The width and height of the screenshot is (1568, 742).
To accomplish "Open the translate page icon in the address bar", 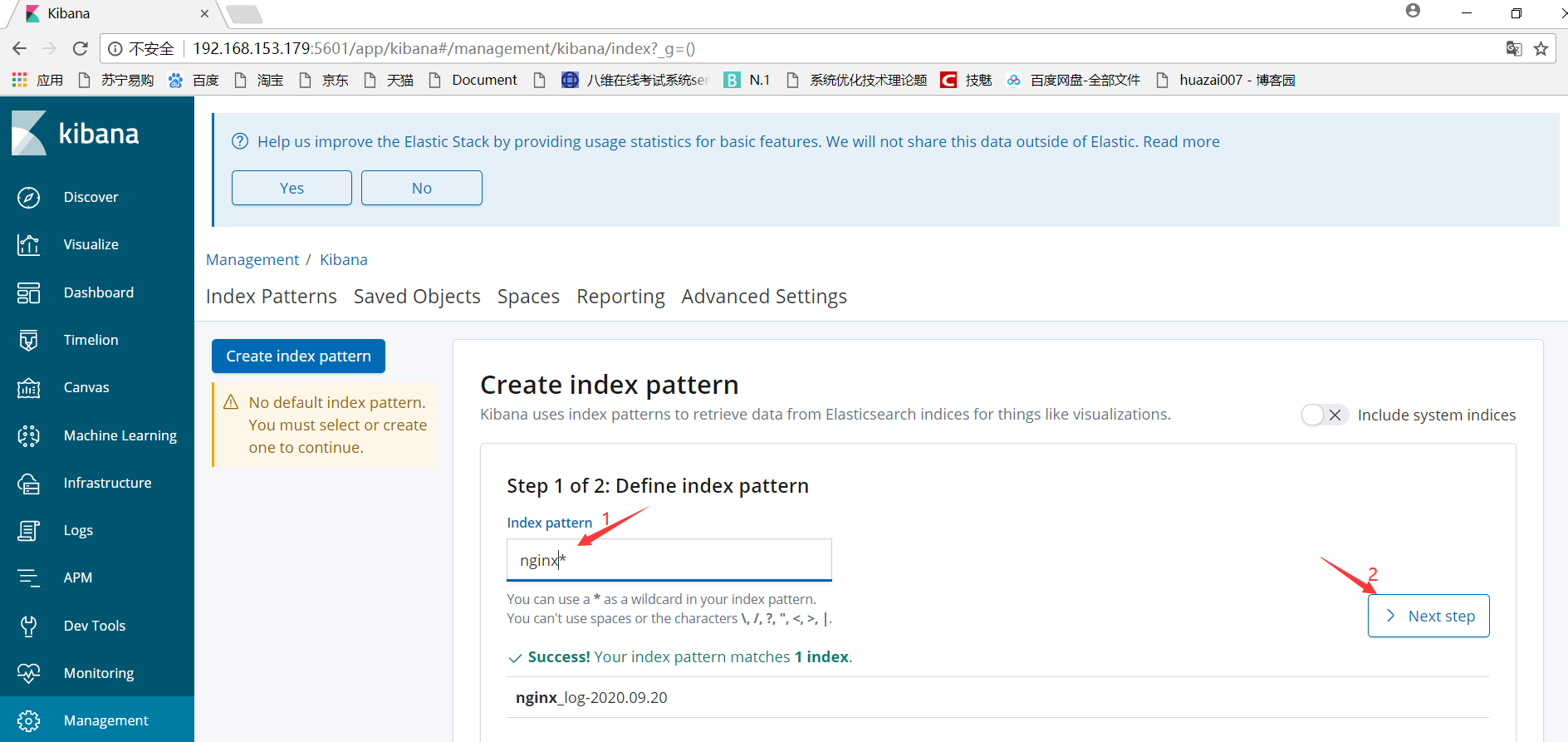I will point(1514,48).
